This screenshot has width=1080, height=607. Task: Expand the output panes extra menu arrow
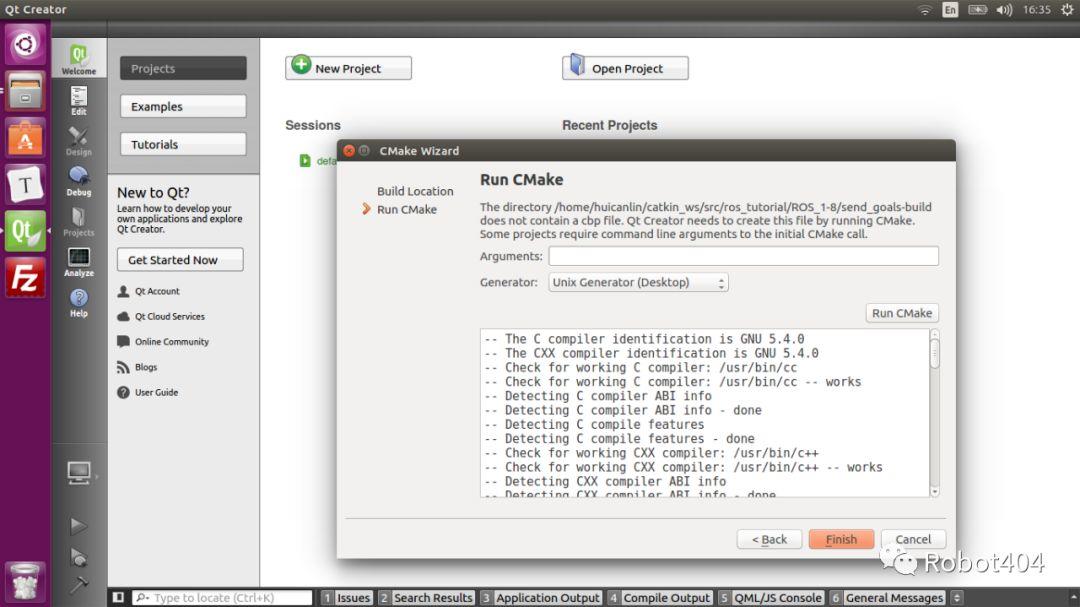pyautogui.click(x=957, y=597)
